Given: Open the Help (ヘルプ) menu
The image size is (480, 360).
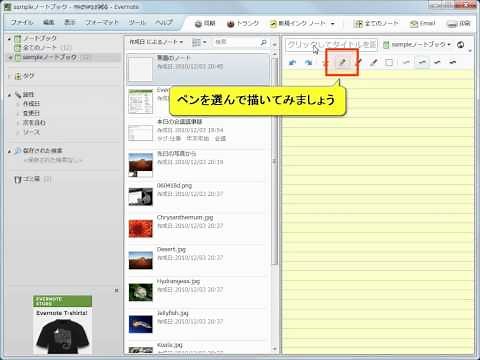Looking at the screenshot, I should [164, 22].
